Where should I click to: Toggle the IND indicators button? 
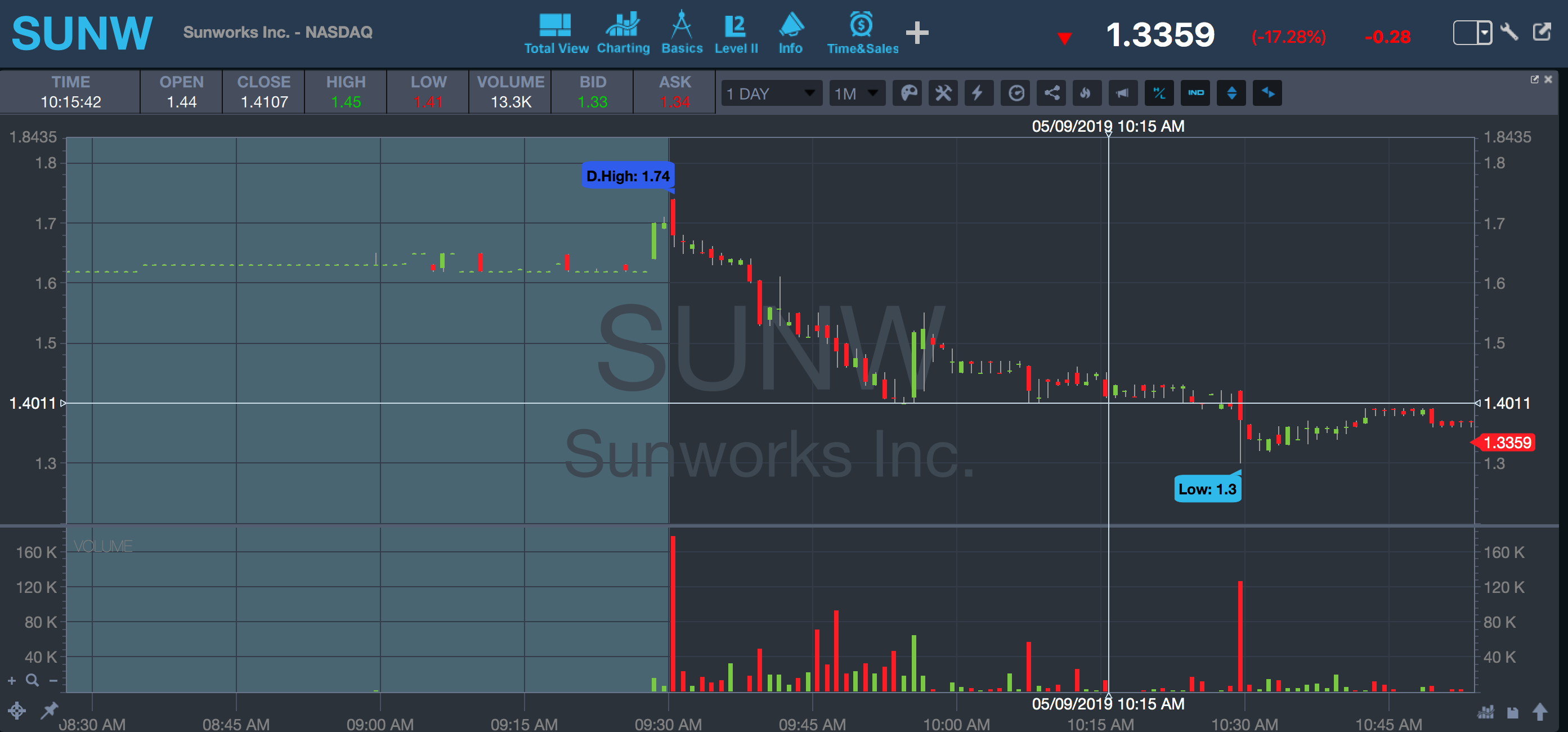click(1195, 93)
